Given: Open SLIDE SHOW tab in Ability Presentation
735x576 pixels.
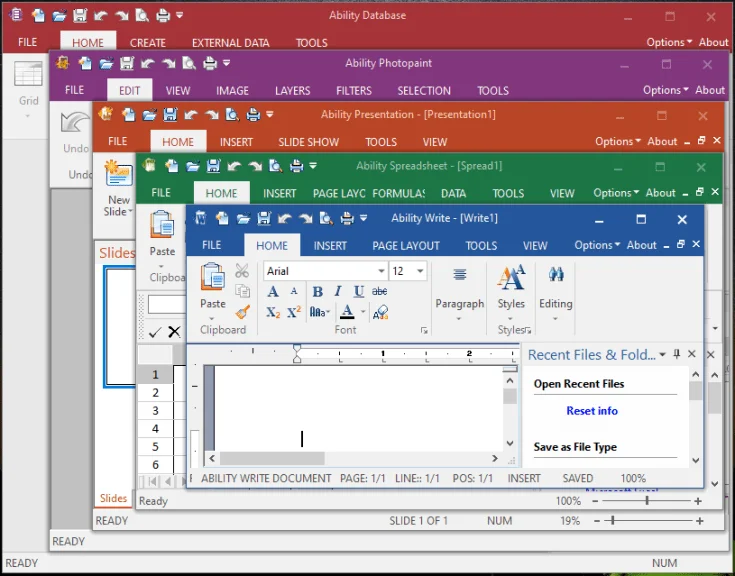Looking at the screenshot, I should (308, 142).
